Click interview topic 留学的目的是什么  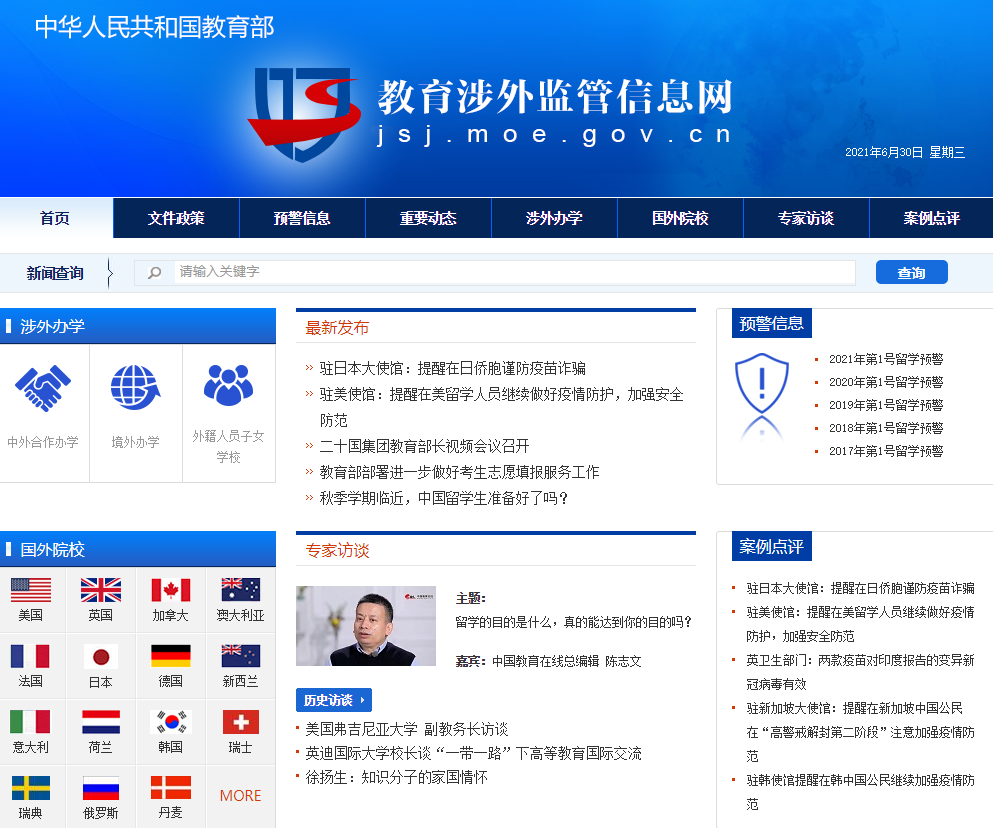point(573,622)
